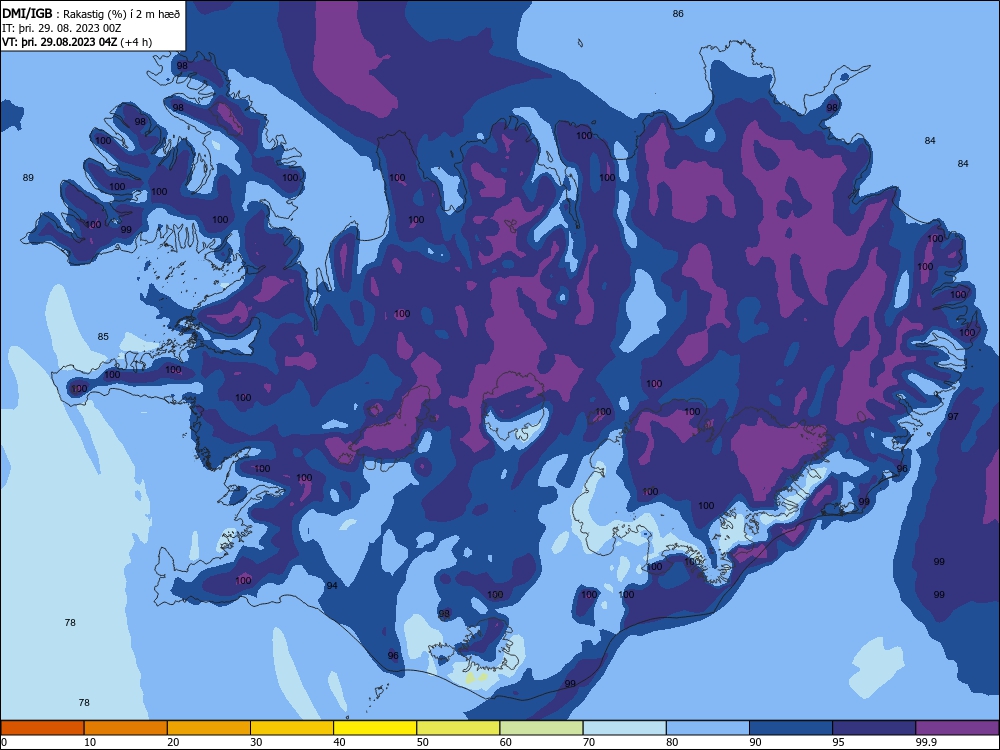Click the light green 60–70 legend swatch

point(541,728)
